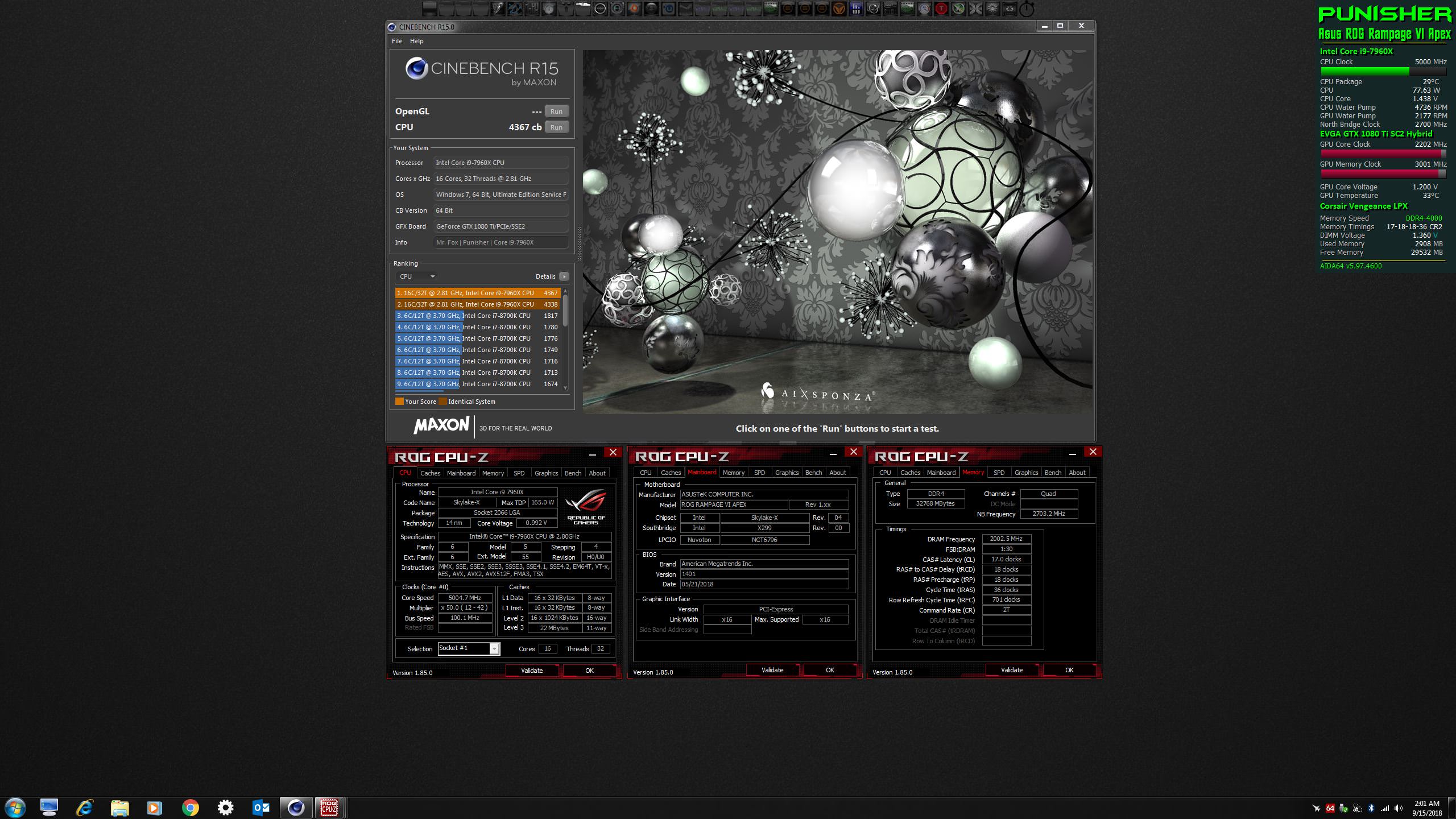The width and height of the screenshot is (1456, 819).
Task: Click the ranking scroll-down arrow
Action: click(565, 388)
